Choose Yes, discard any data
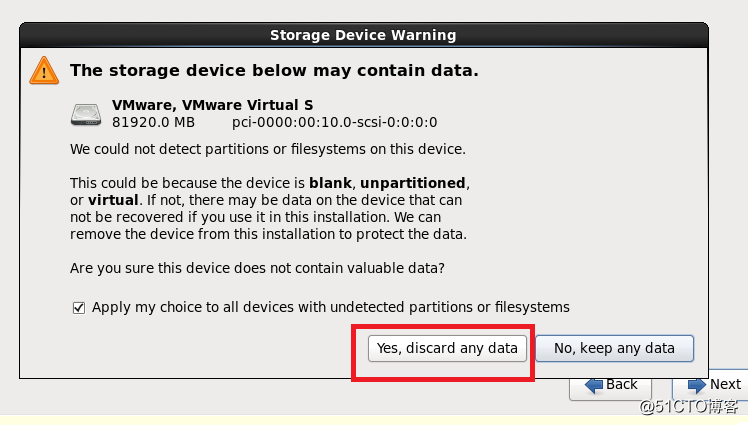This screenshot has width=748, height=425. [447, 348]
